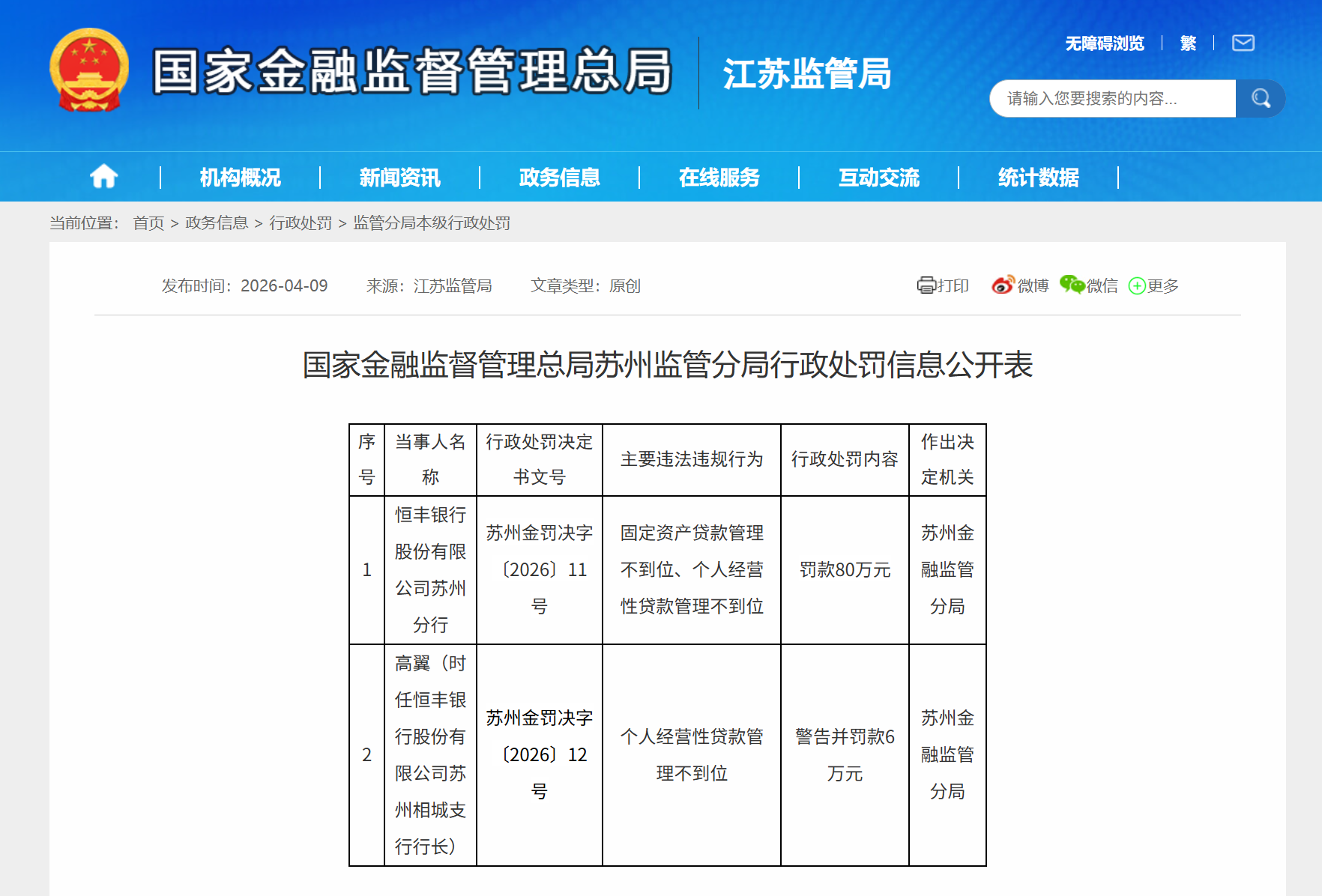Screen dimensions: 1322x896
Task: Open the 在线服务 menu
Action: 719,177
